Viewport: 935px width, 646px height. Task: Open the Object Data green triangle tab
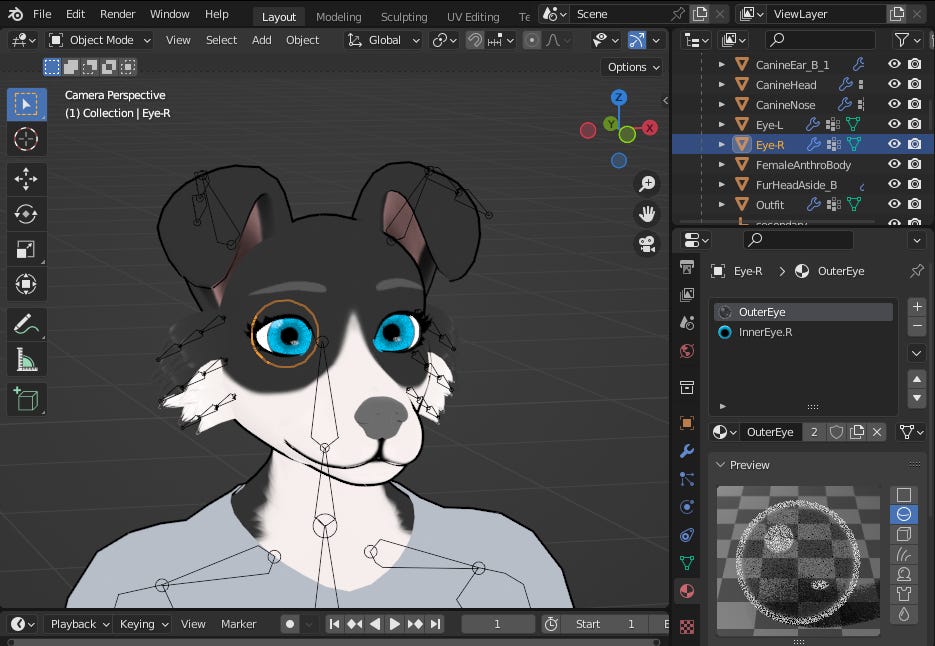coord(687,562)
